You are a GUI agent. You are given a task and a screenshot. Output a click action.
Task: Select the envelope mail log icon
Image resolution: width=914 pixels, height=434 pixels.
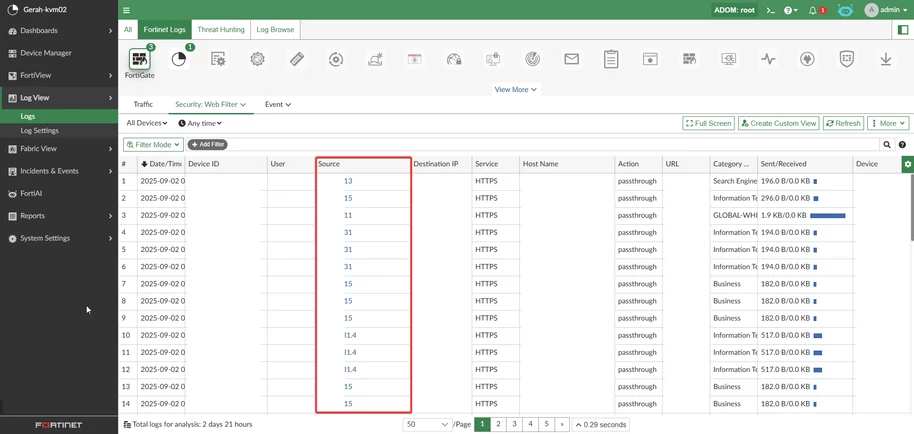pos(571,59)
